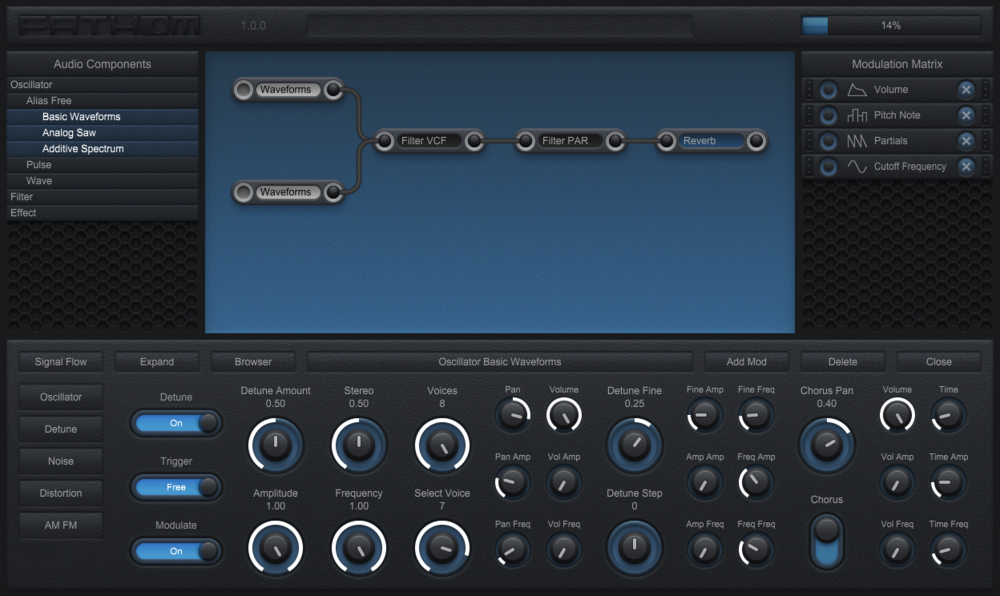
Task: Click the Stereo knob
Action: pyautogui.click(x=359, y=445)
